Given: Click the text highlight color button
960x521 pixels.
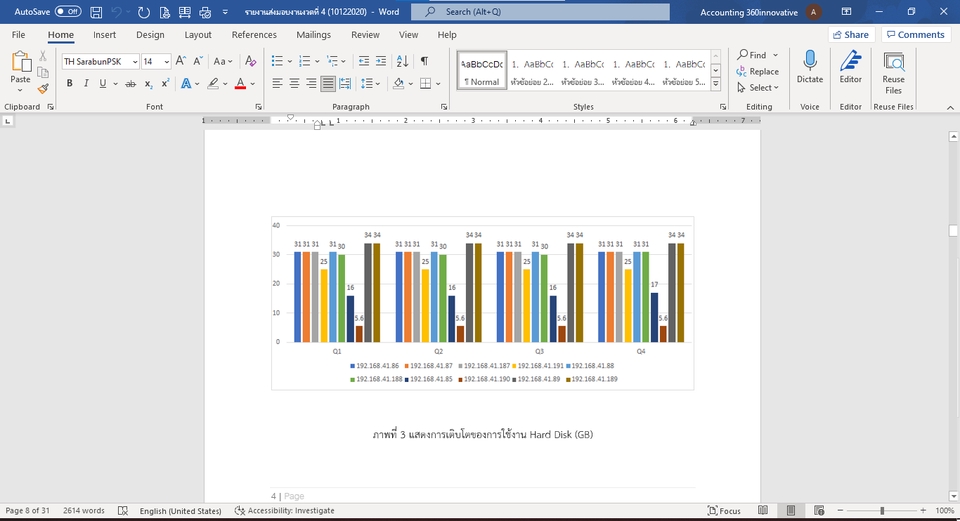Looking at the screenshot, I should pyautogui.click(x=212, y=84).
